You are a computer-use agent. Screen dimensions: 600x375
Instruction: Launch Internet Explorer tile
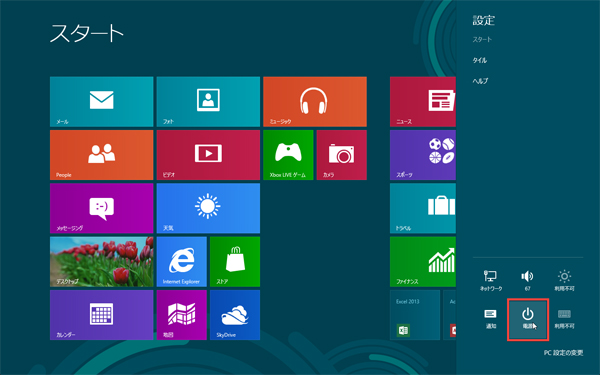tap(182, 262)
